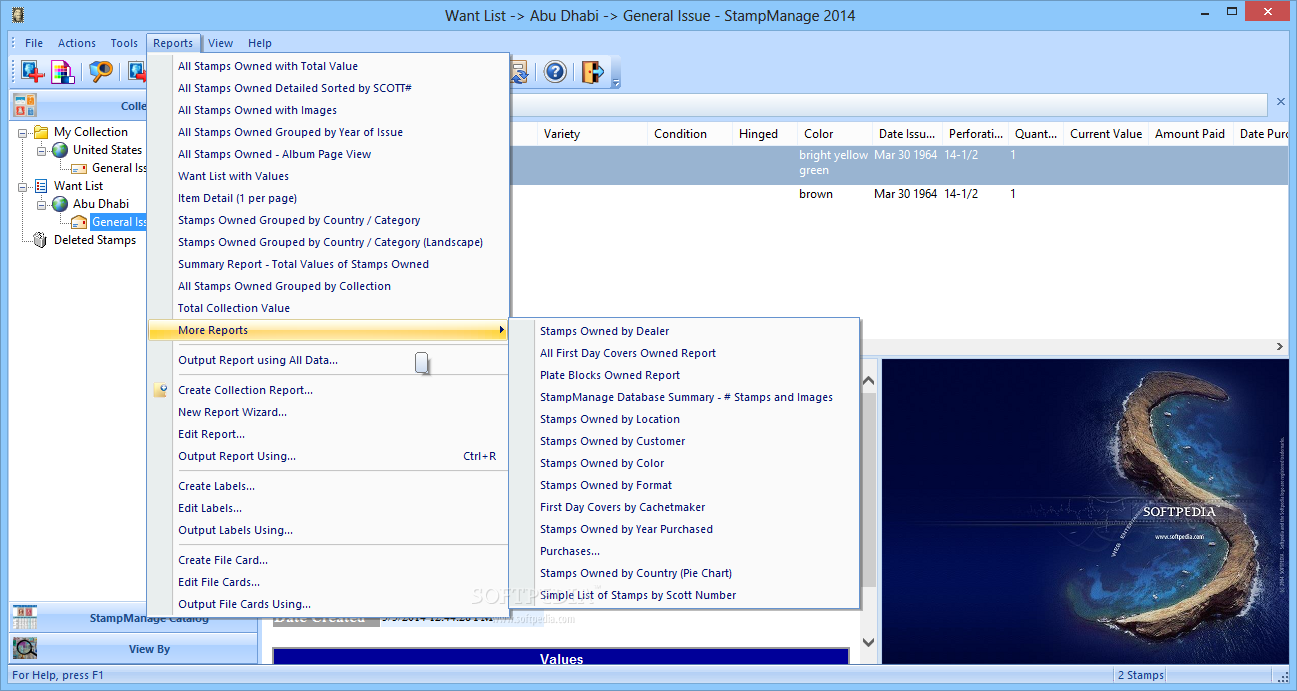1297x691 pixels.
Task: Click the add new stamp toolbar icon
Action: (x=32, y=72)
